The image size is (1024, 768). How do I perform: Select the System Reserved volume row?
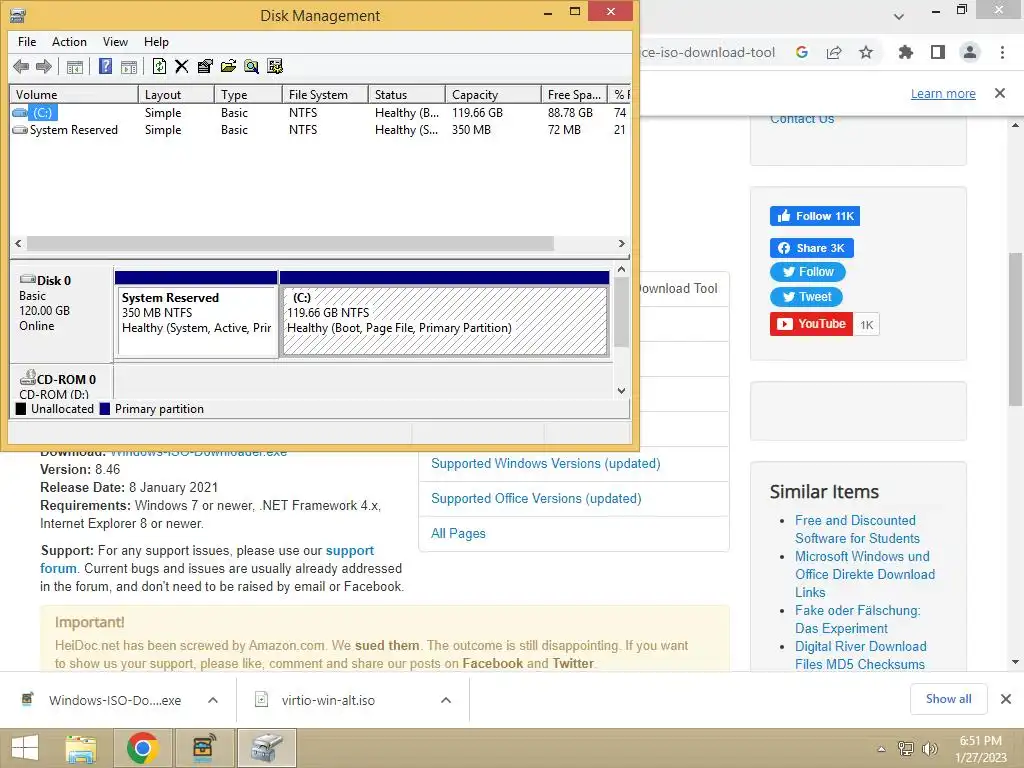(320, 129)
